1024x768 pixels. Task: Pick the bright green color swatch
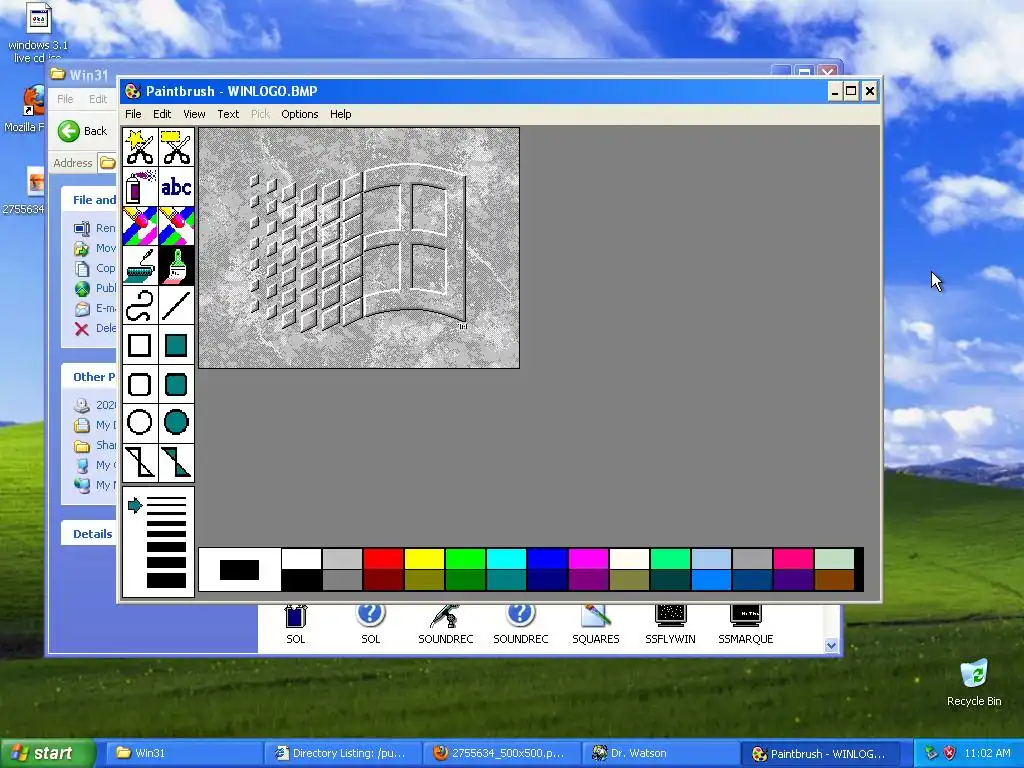pos(465,559)
